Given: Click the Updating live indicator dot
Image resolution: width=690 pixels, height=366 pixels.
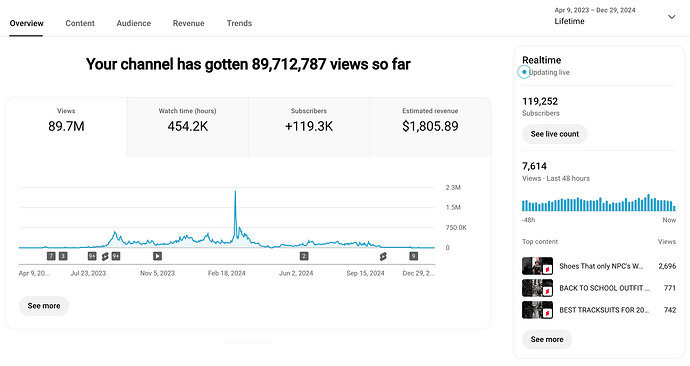Looking at the screenshot, I should coord(524,72).
